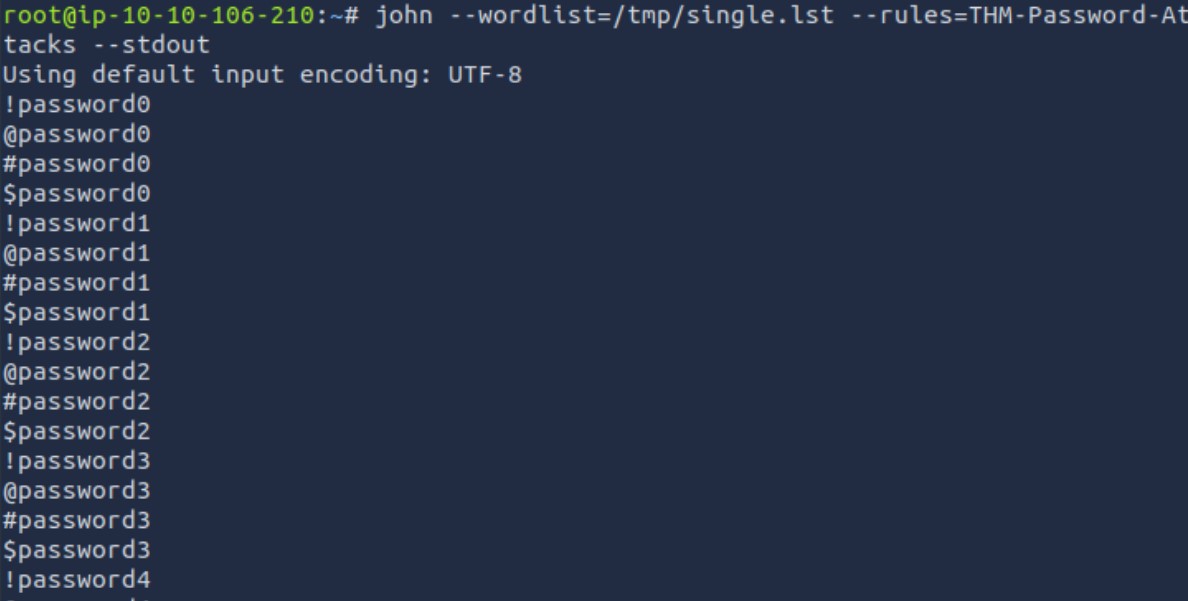Click the !password4 output line
Image resolution: width=1188 pixels, height=601 pixels.
point(77,581)
